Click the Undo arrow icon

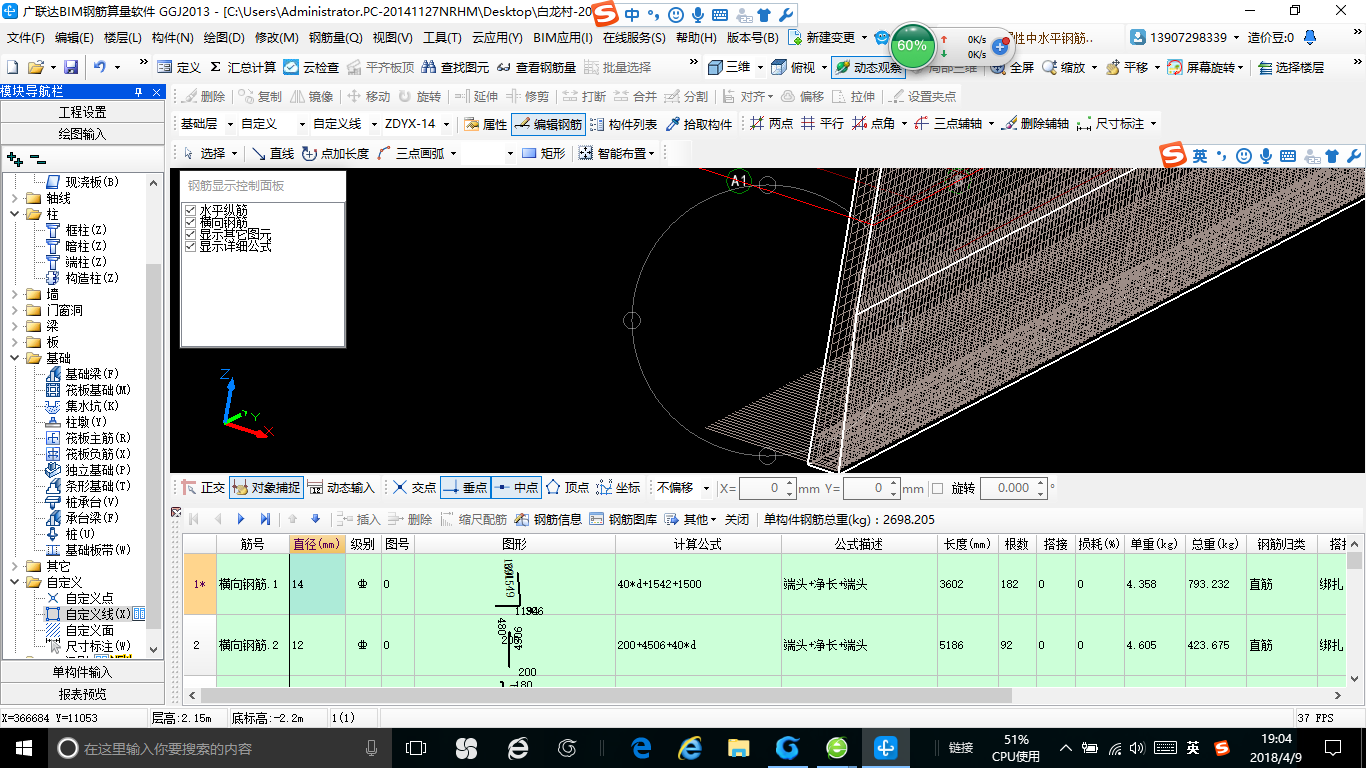(100, 67)
